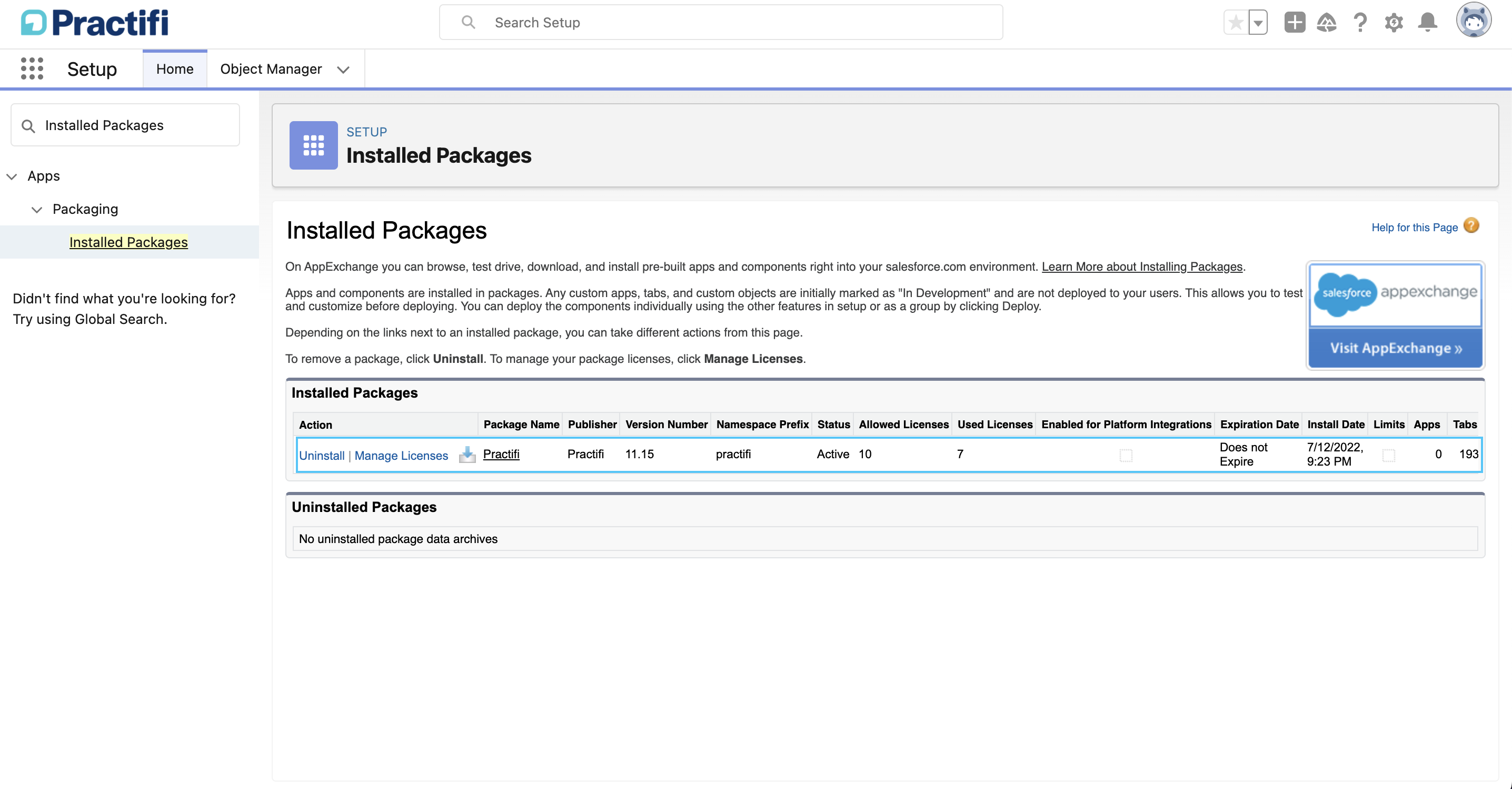Click the Practifi logo

click(x=95, y=23)
